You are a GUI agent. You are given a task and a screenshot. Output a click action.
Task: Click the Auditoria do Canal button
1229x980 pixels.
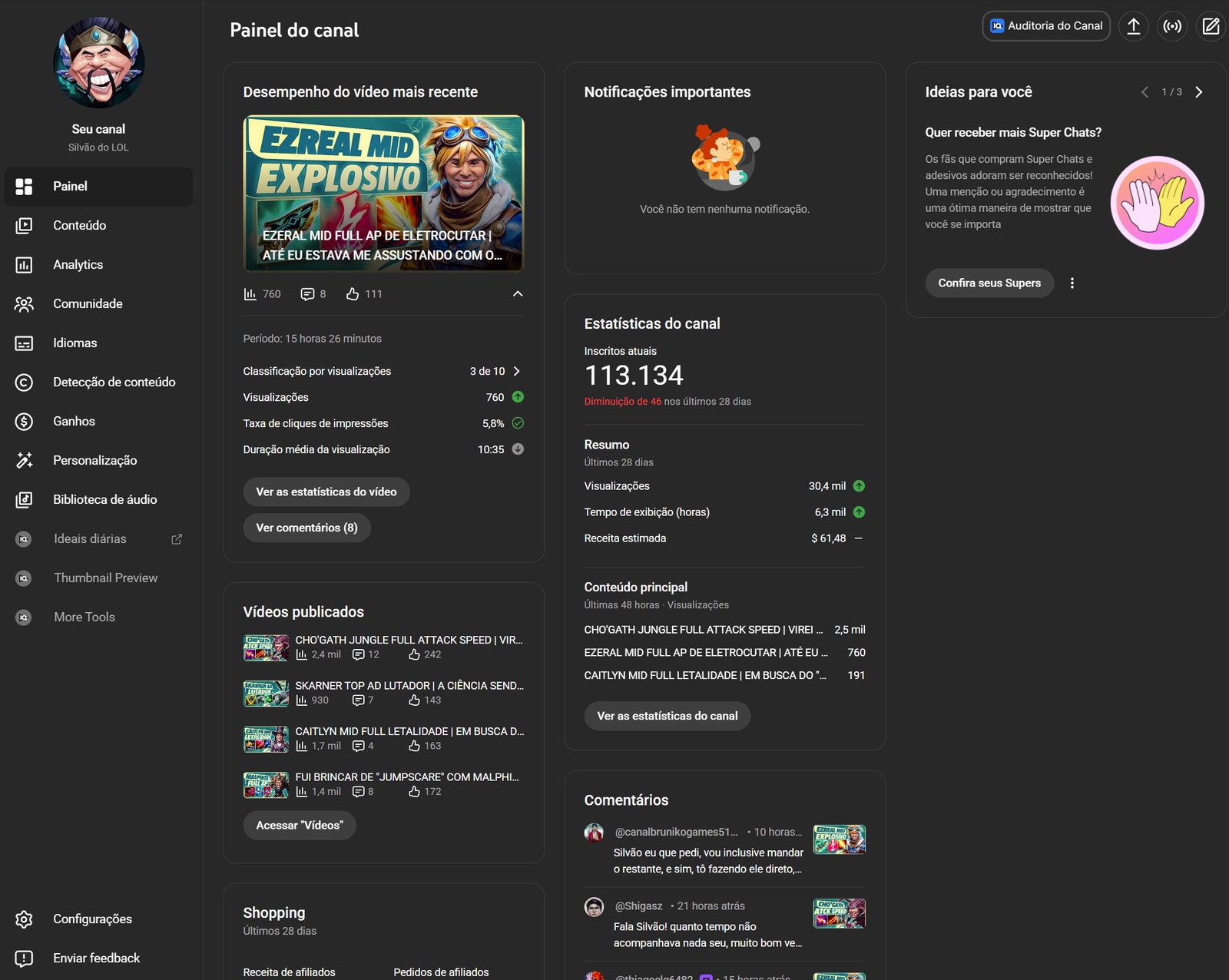[x=1046, y=26]
